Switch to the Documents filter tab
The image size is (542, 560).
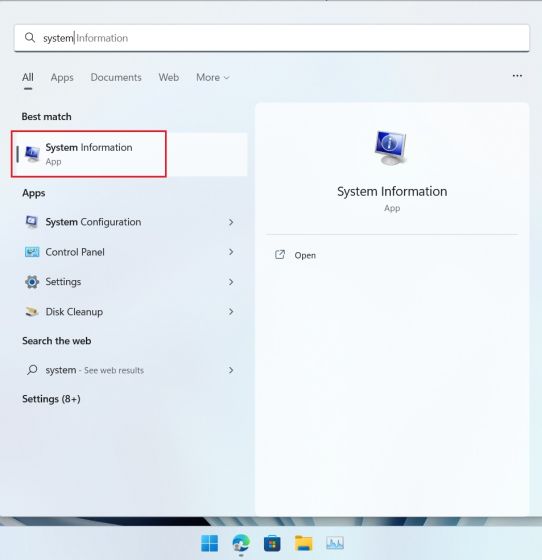coord(116,78)
